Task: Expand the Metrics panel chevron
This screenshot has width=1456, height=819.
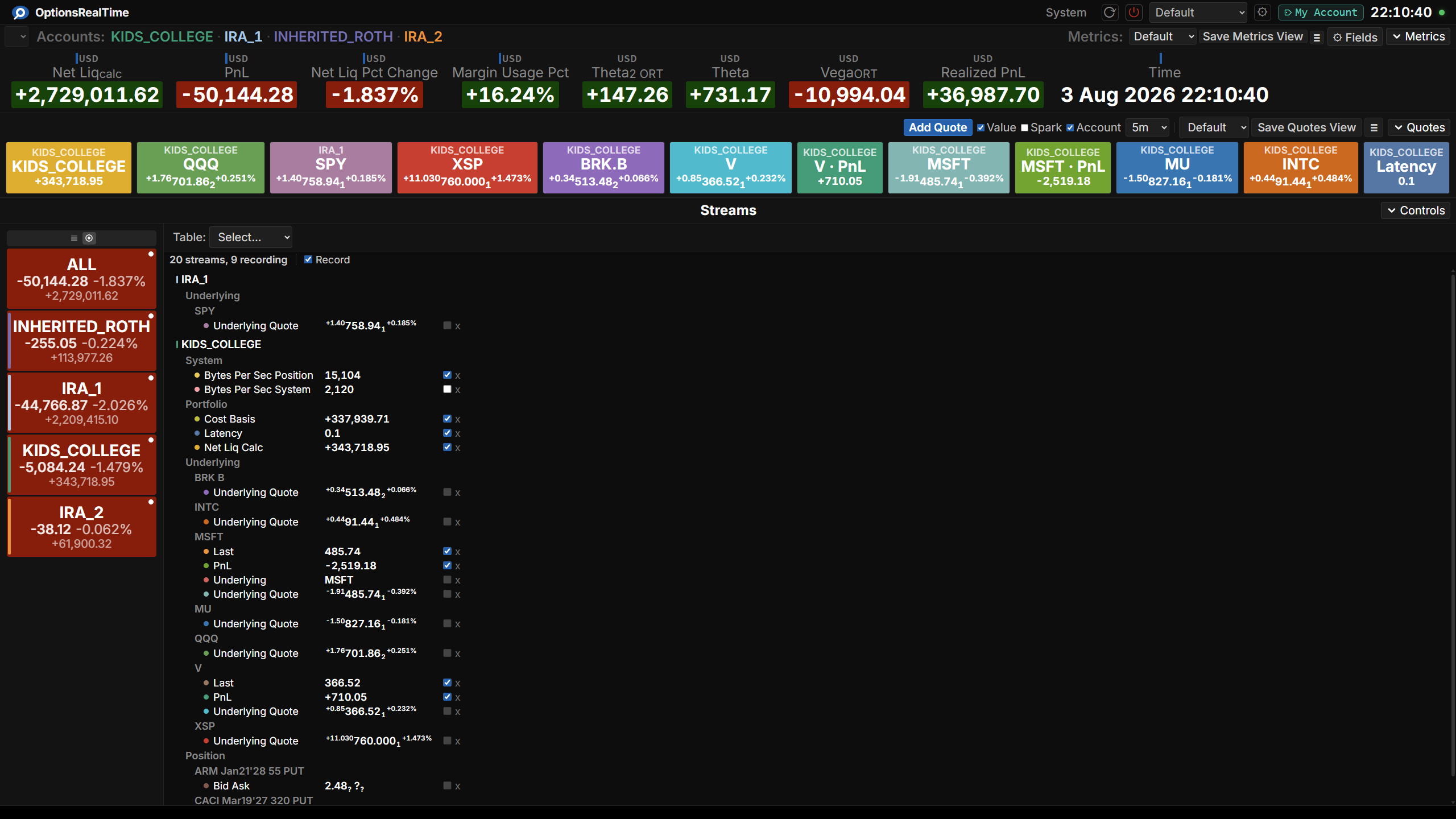Action: point(1418,37)
